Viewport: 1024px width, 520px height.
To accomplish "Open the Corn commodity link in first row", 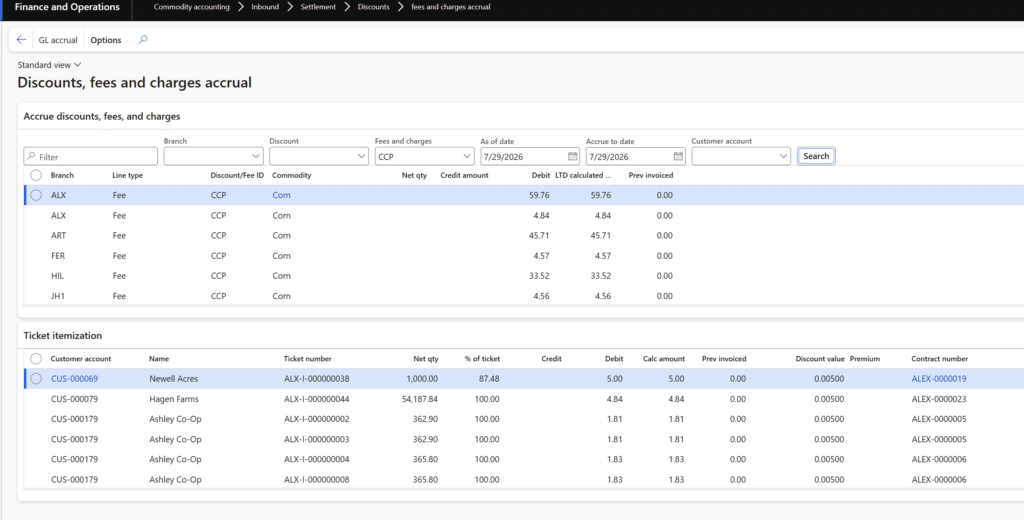I will (x=281, y=195).
